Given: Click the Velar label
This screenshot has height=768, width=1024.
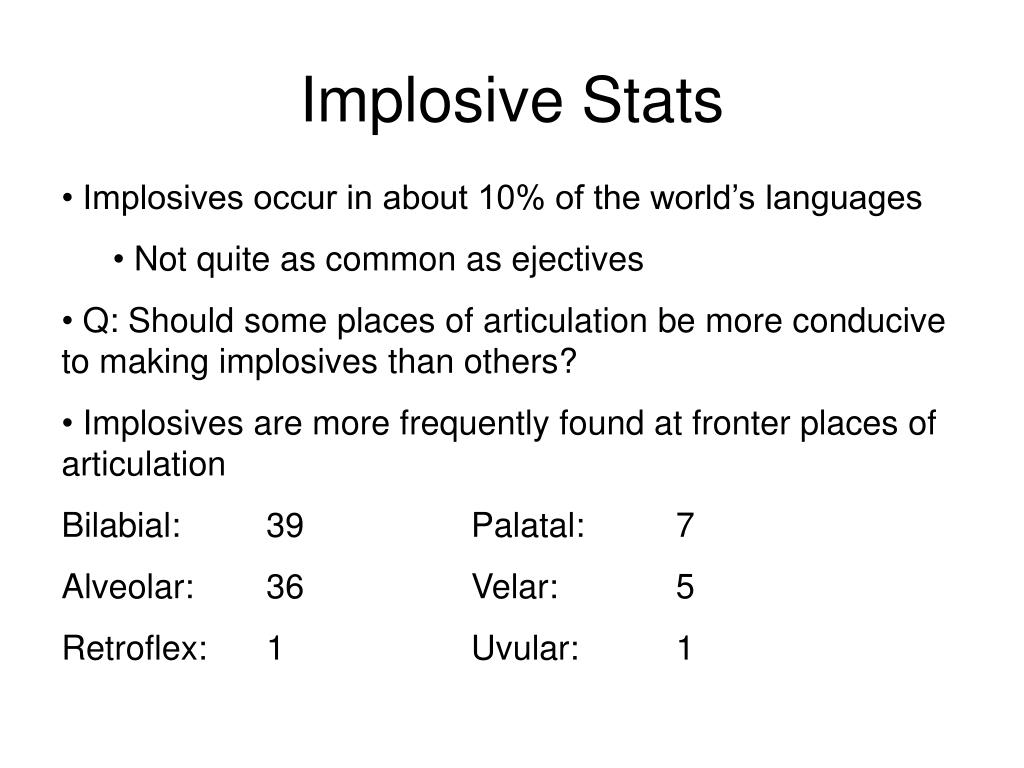Looking at the screenshot, I should [515, 586].
